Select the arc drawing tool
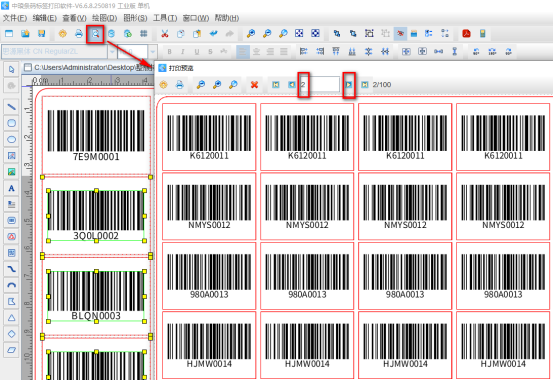This screenshot has width=554, height=380. tap(11, 285)
